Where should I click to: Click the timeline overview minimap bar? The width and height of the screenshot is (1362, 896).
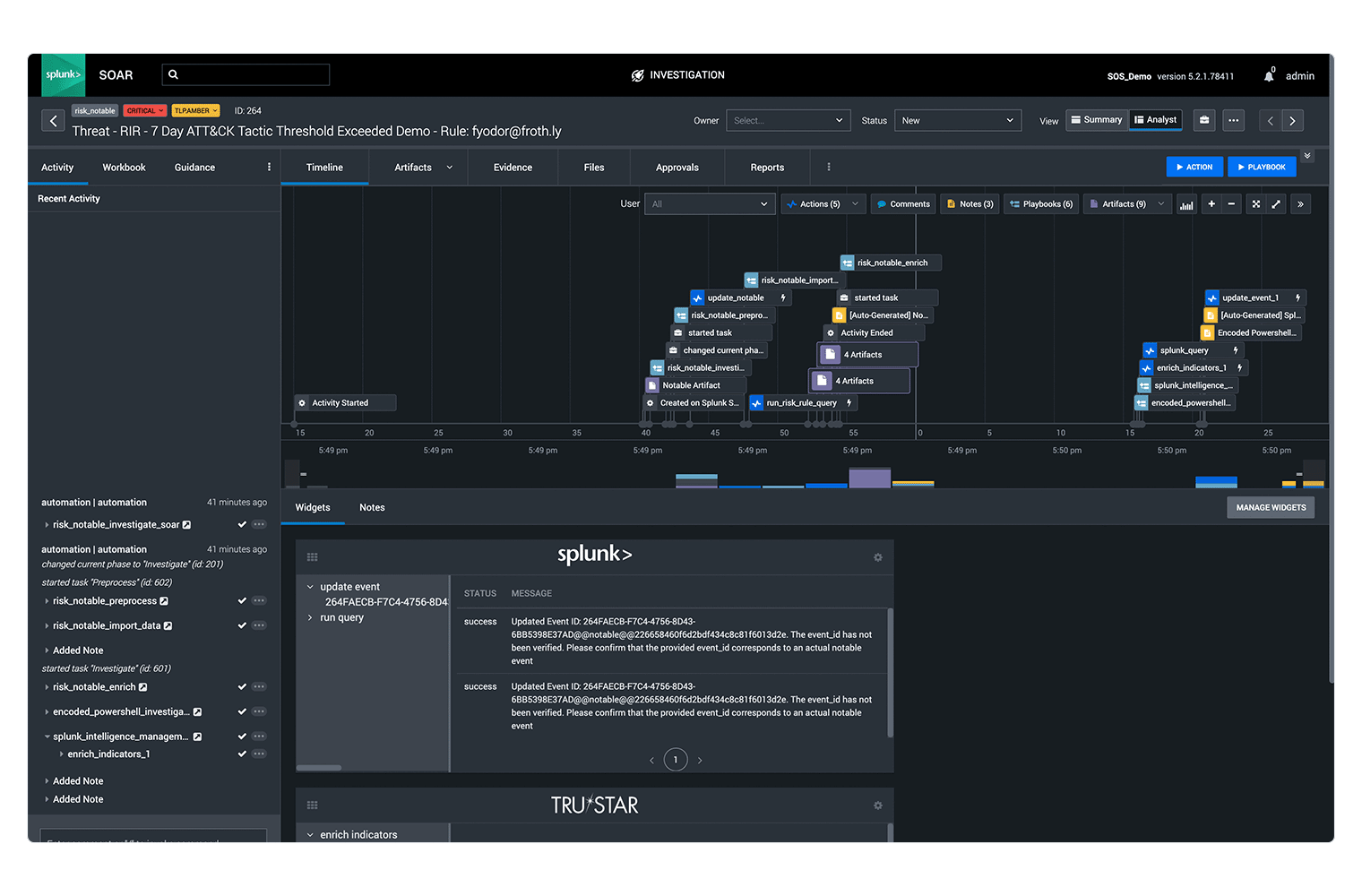(x=805, y=474)
